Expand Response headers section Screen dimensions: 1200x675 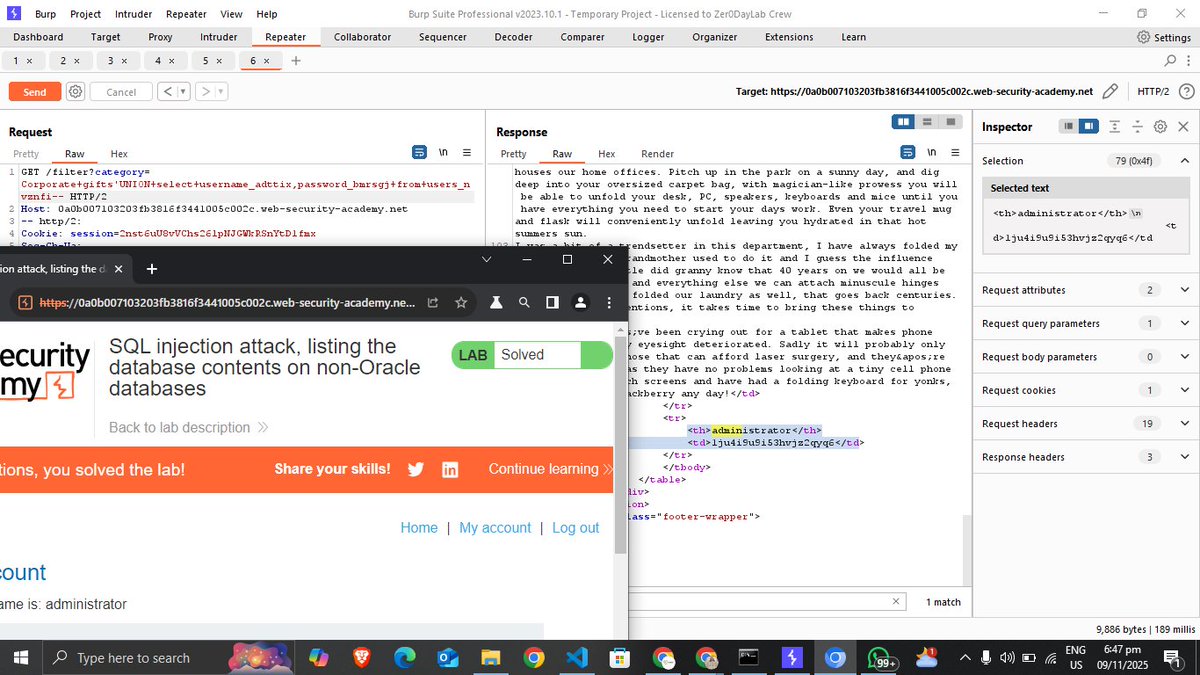click(1185, 458)
